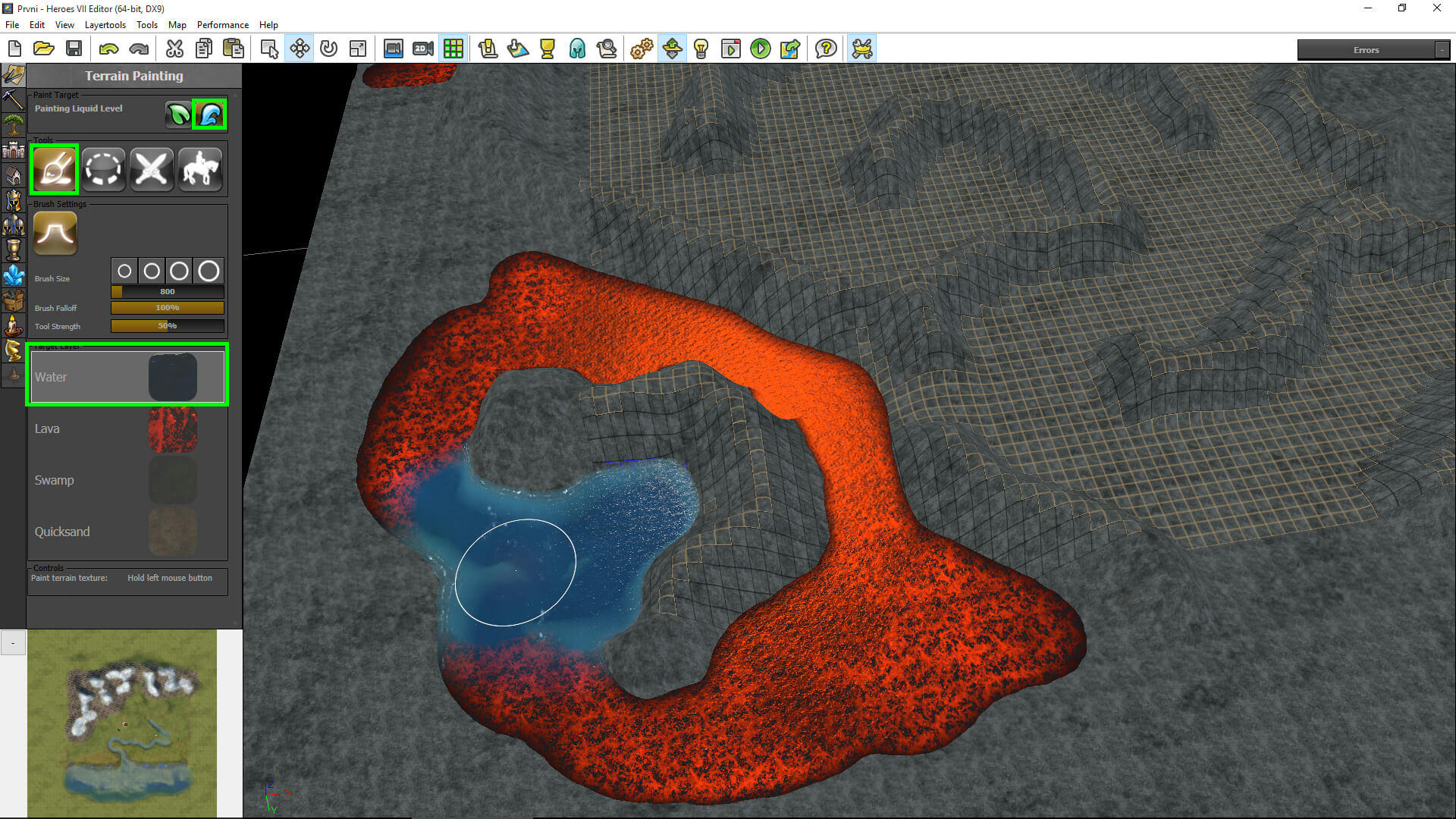The width and height of the screenshot is (1456, 819).
Task: Open the bronze gears settings
Action: pyautogui.click(x=642, y=49)
